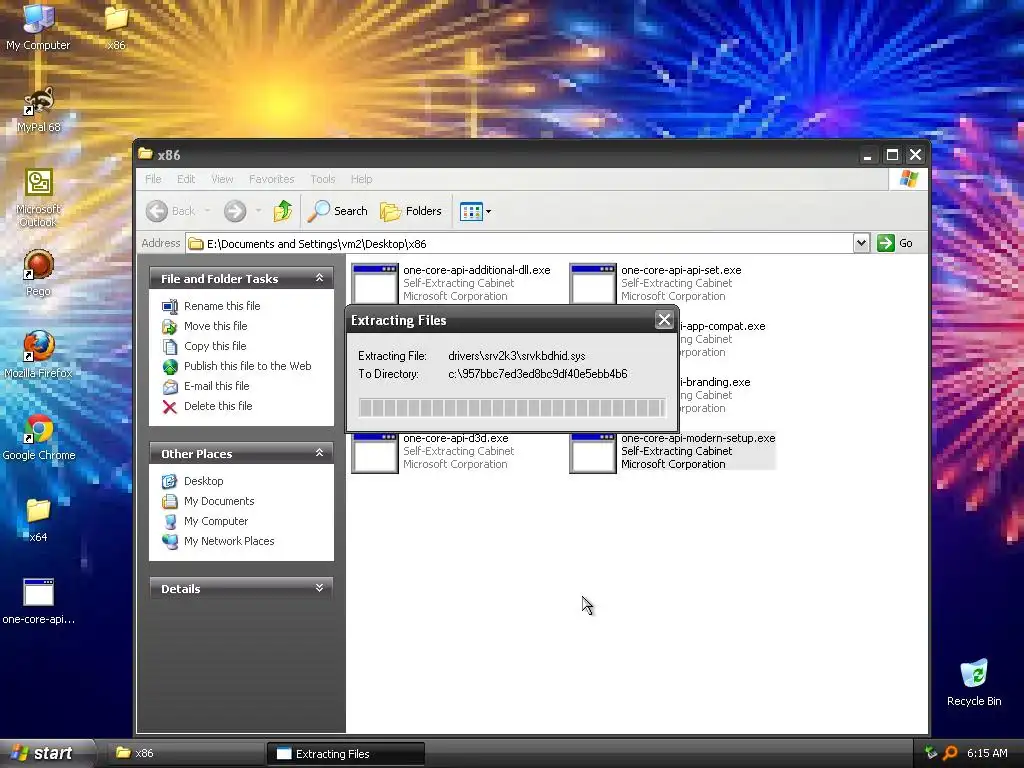Minimize the x86 Explorer window
The image size is (1024, 768).
click(867, 155)
